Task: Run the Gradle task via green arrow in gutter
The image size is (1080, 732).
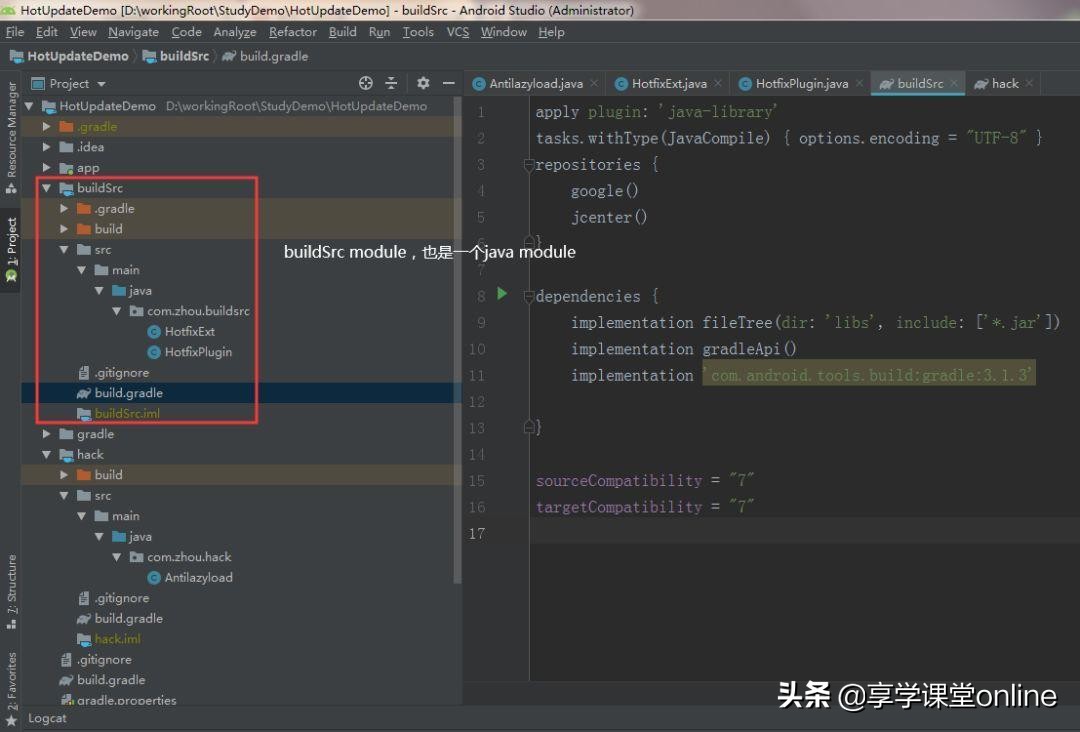Action: point(501,294)
